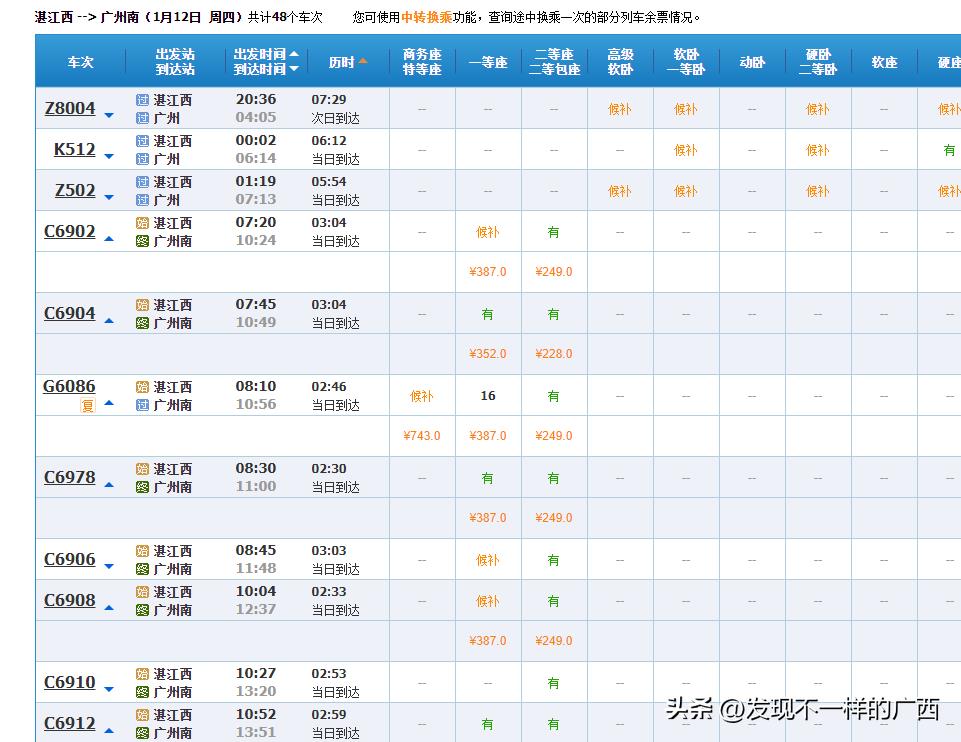Expand the arrow next to train C6910
This screenshot has height=742, width=961.
coord(109,690)
